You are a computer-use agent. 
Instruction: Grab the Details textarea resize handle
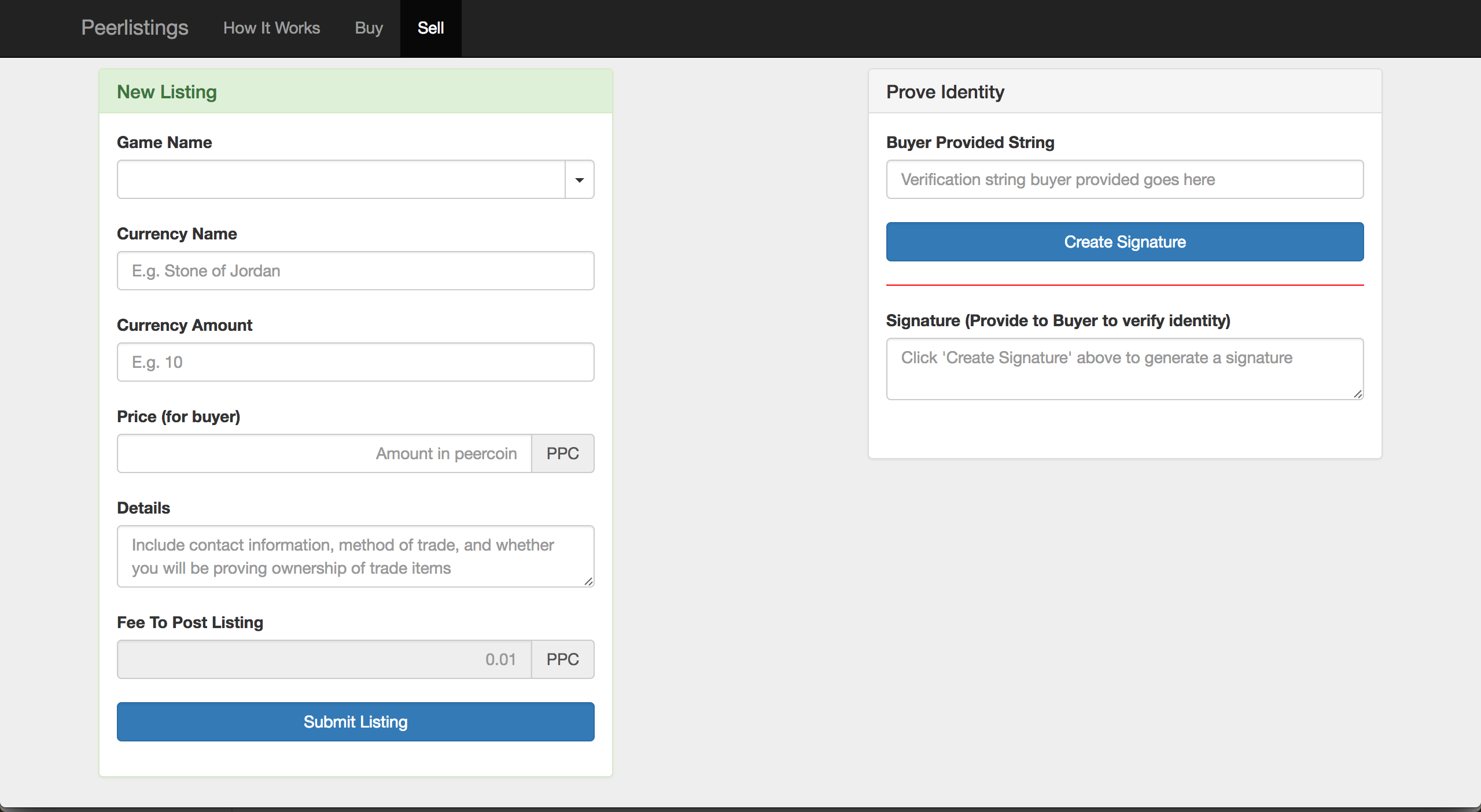588,581
